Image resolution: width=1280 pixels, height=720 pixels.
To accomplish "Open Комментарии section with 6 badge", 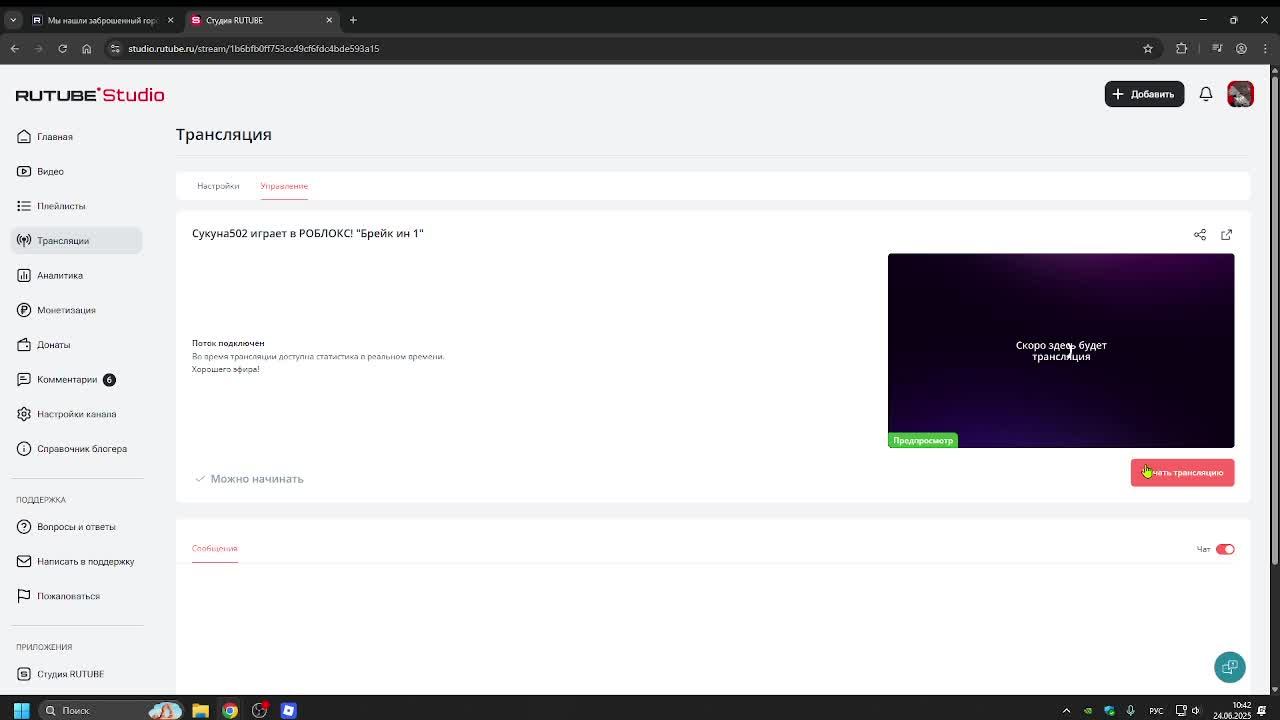I will (67, 379).
